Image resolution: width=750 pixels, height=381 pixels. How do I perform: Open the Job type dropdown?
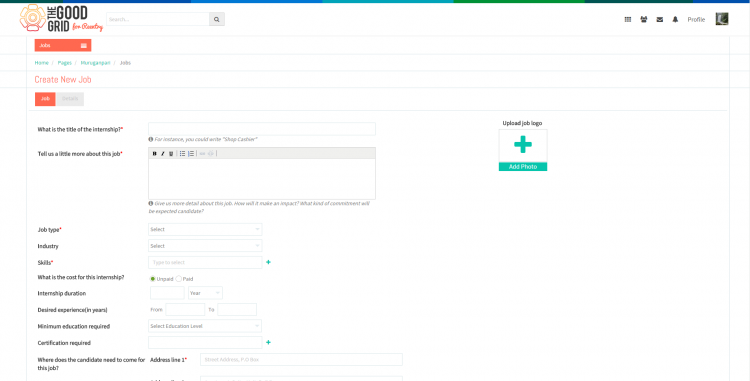(x=205, y=229)
